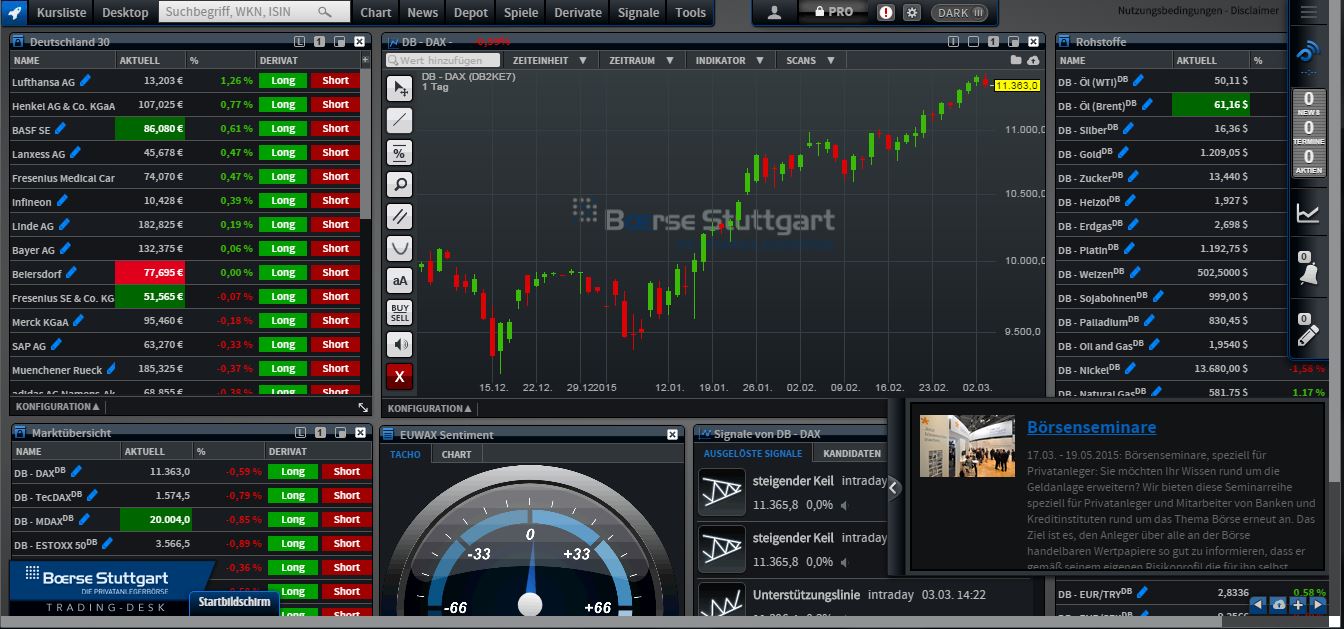This screenshot has height=629, width=1344.
Task: Click the edit pencil beside BASF SE
Action: (x=61, y=128)
